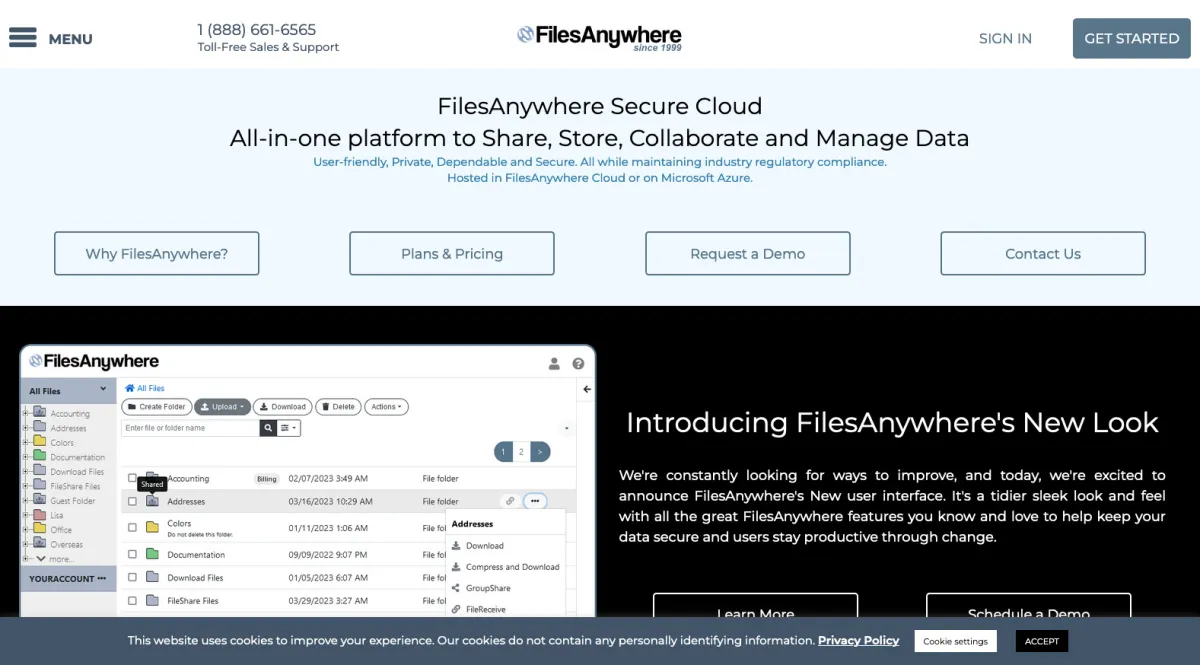Click the Overseas shared folder icon in tree
The image size is (1200, 665).
tap(40, 544)
